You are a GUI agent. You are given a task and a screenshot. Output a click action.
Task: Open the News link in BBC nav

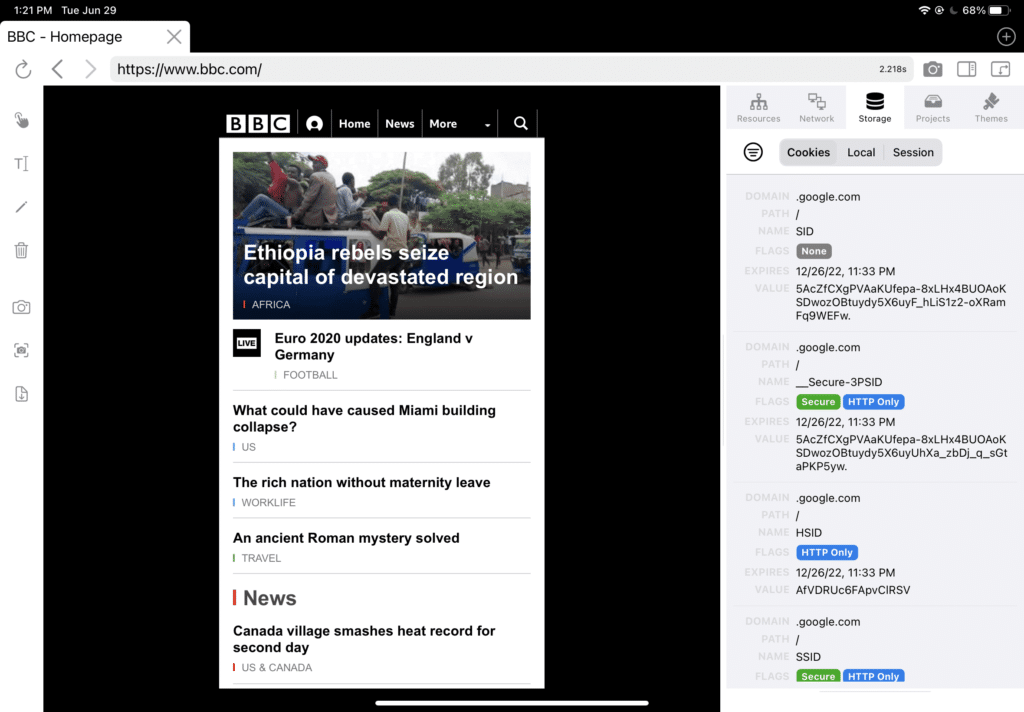click(x=400, y=123)
